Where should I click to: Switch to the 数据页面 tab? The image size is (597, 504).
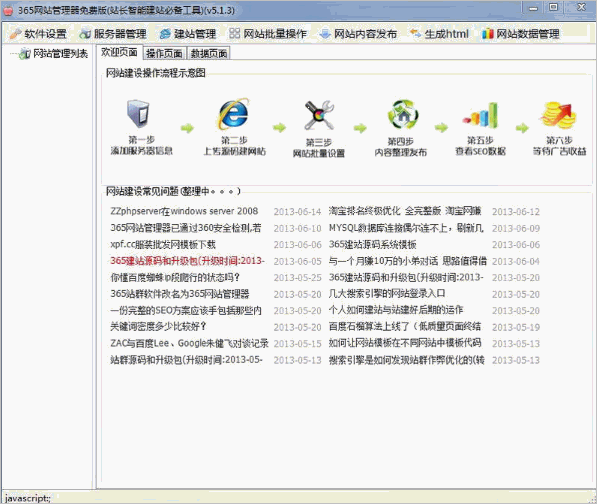(x=209, y=54)
